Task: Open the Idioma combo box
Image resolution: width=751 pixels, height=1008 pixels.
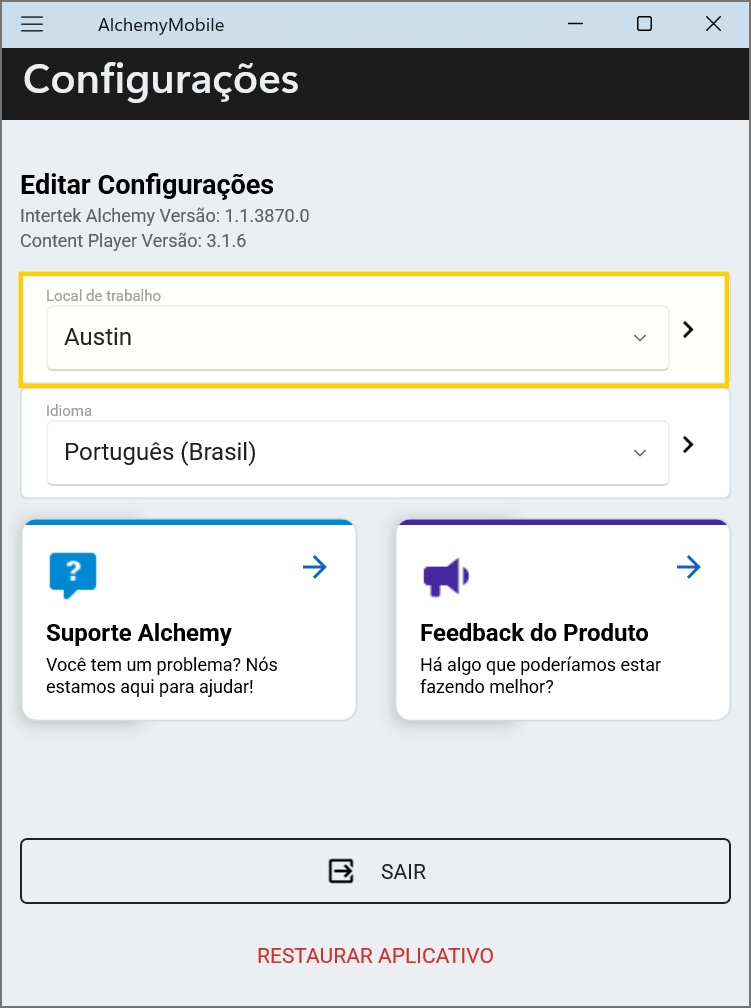Action: coord(340,453)
